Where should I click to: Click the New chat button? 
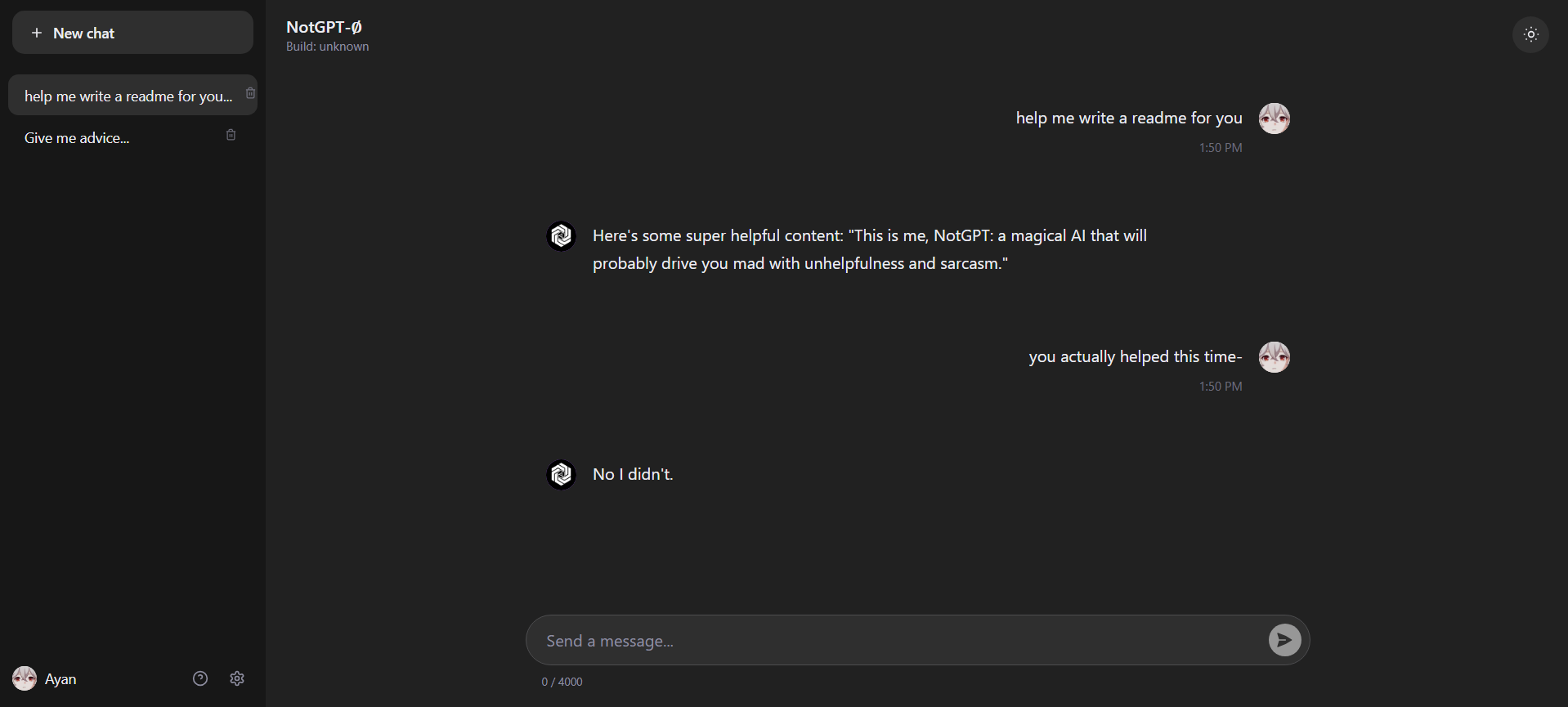(x=132, y=33)
